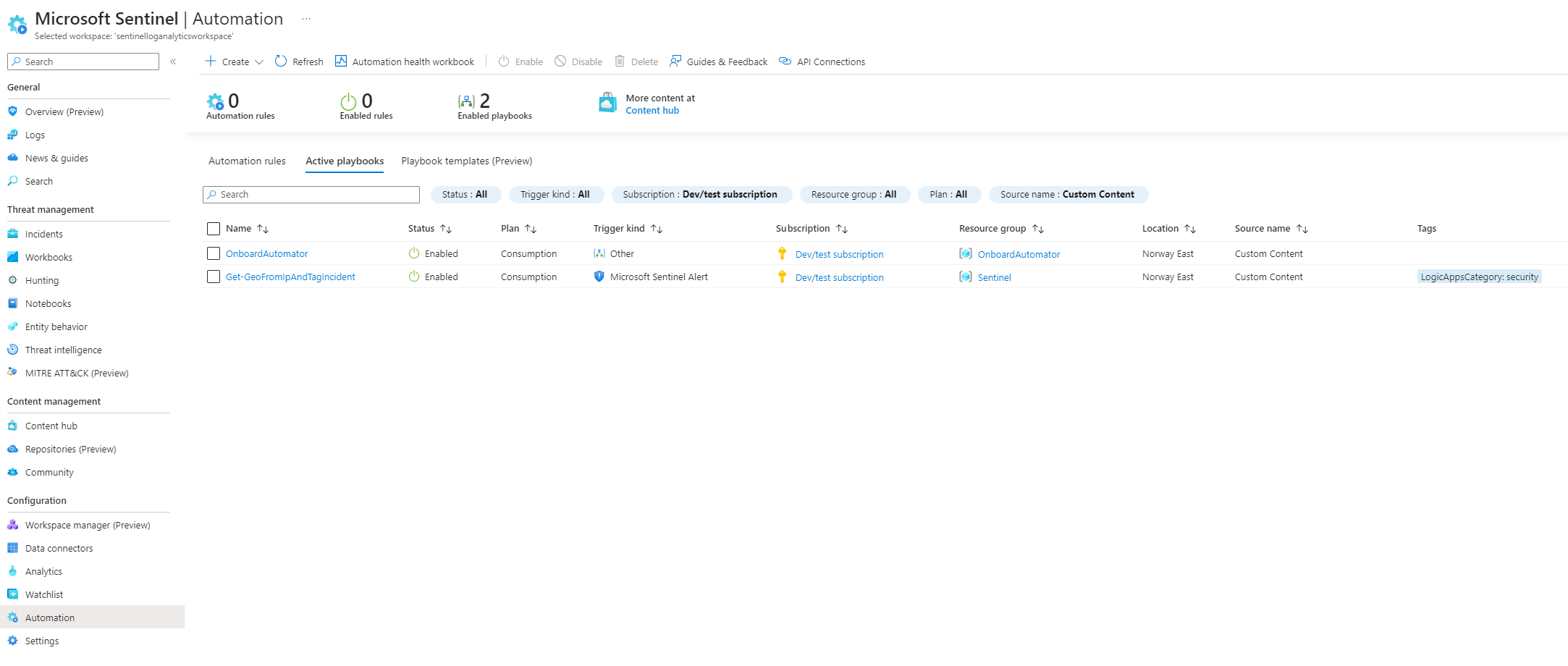Open the OnboardAutomator playbook link
This screenshot has height=666, width=1568.
tap(267, 253)
